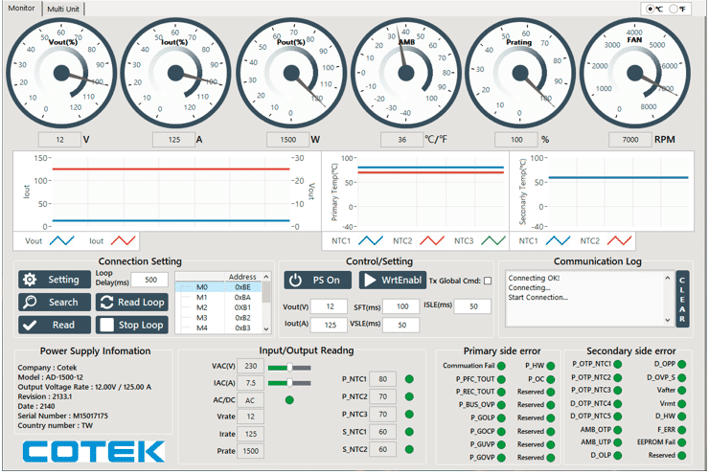Select the M2 address row
This screenshot has width=709, height=474.
[x=221, y=308]
